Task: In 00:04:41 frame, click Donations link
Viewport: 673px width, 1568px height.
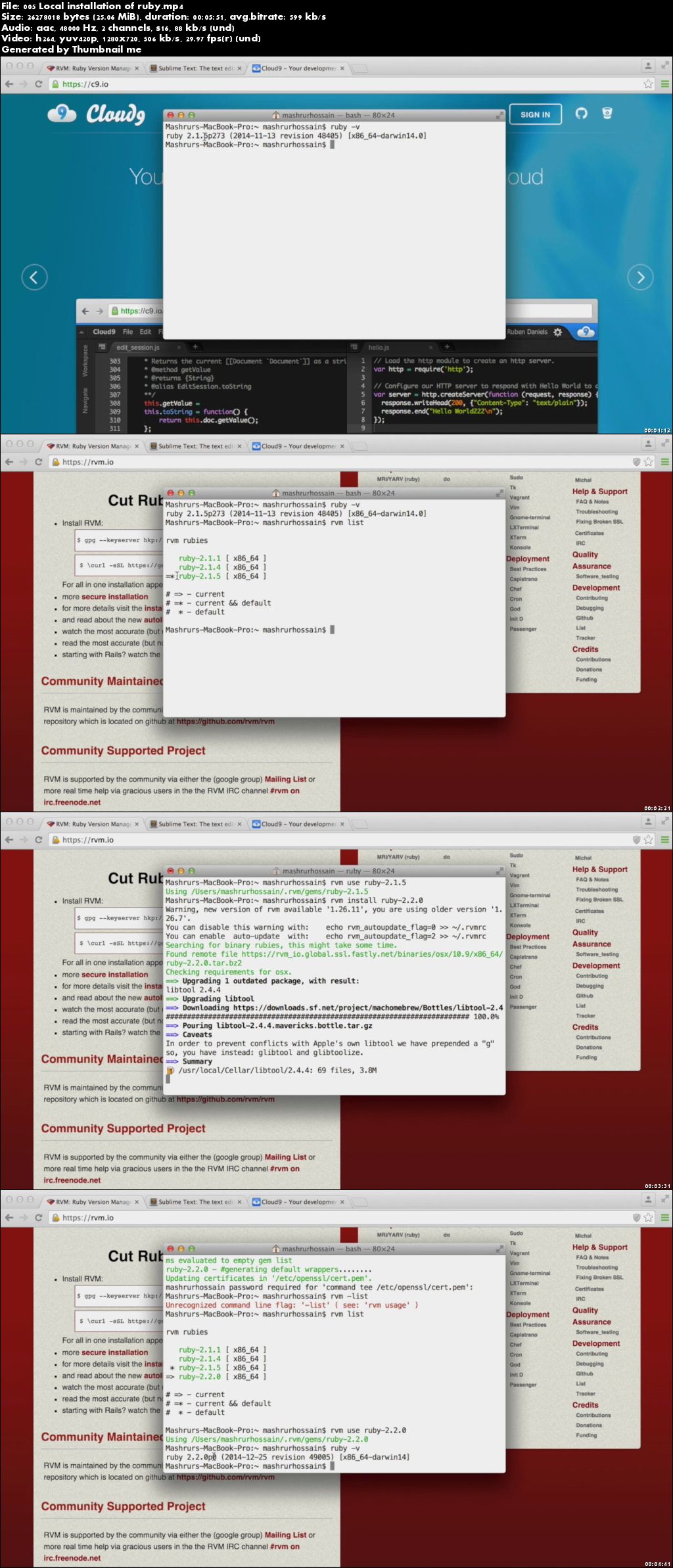Action: (589, 1425)
